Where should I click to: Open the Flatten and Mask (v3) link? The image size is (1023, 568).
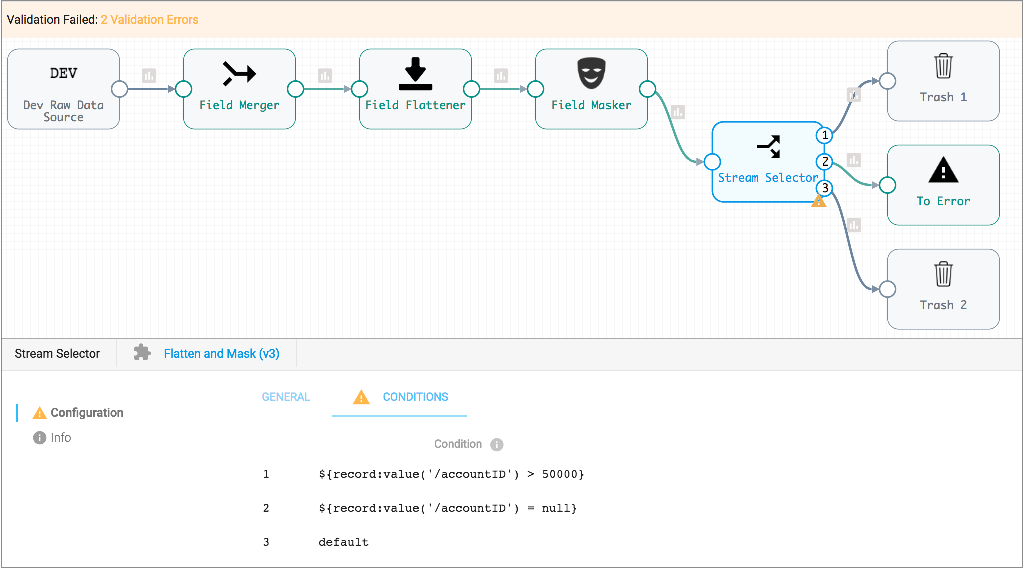[221, 354]
